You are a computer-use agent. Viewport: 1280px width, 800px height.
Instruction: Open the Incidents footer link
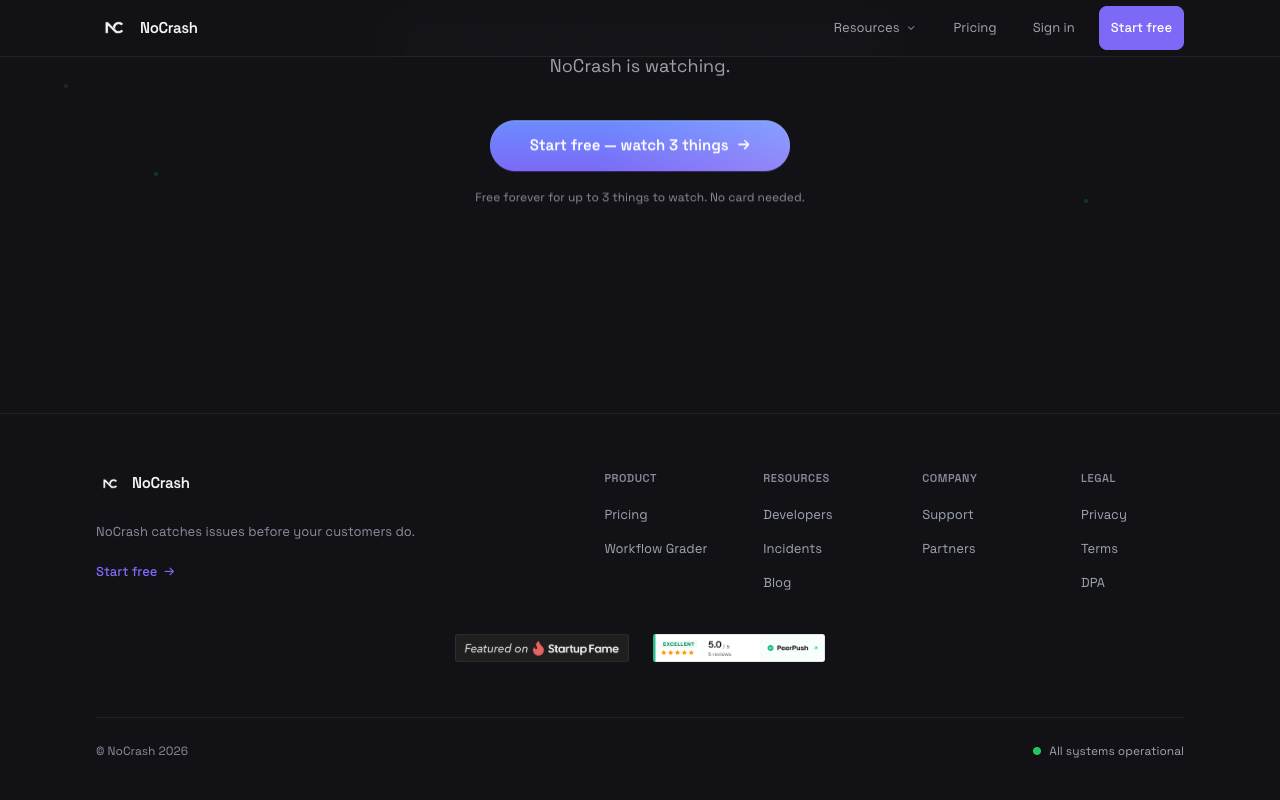[792, 549]
